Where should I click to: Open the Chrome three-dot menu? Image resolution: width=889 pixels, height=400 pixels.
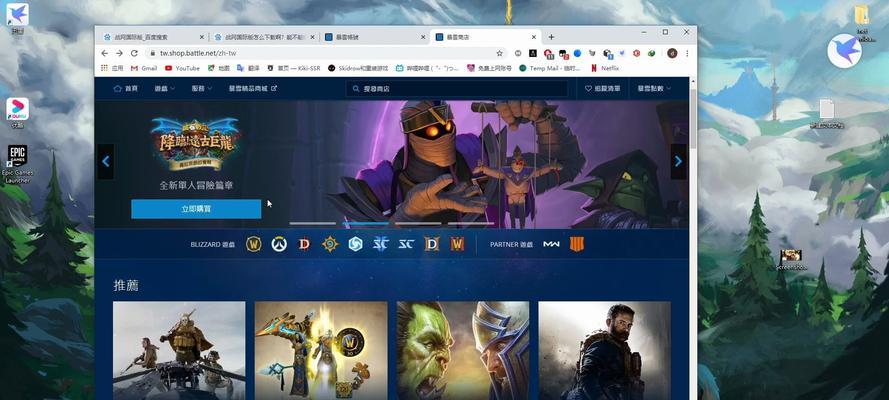687,53
